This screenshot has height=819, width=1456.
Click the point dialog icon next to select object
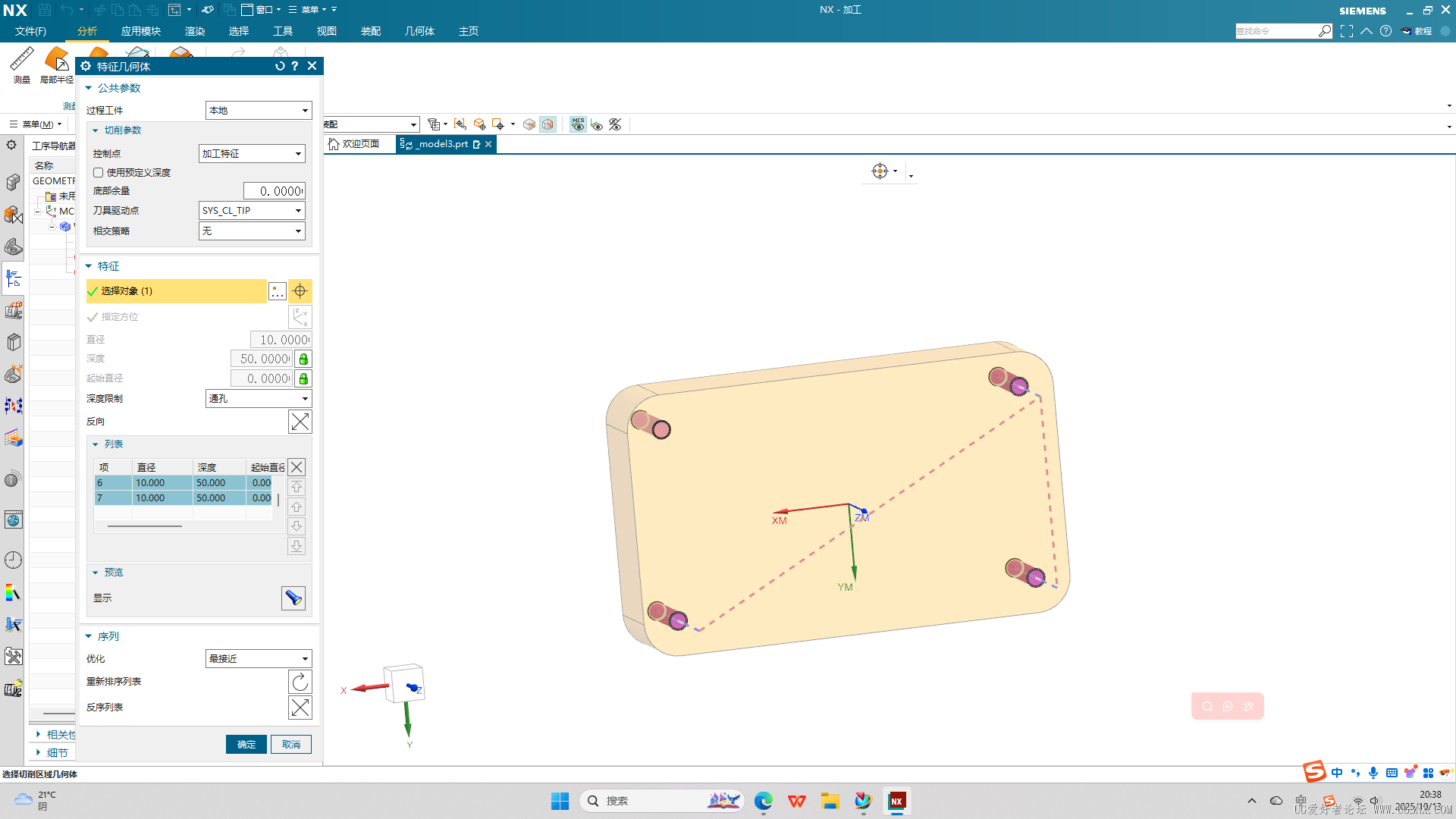tap(278, 291)
